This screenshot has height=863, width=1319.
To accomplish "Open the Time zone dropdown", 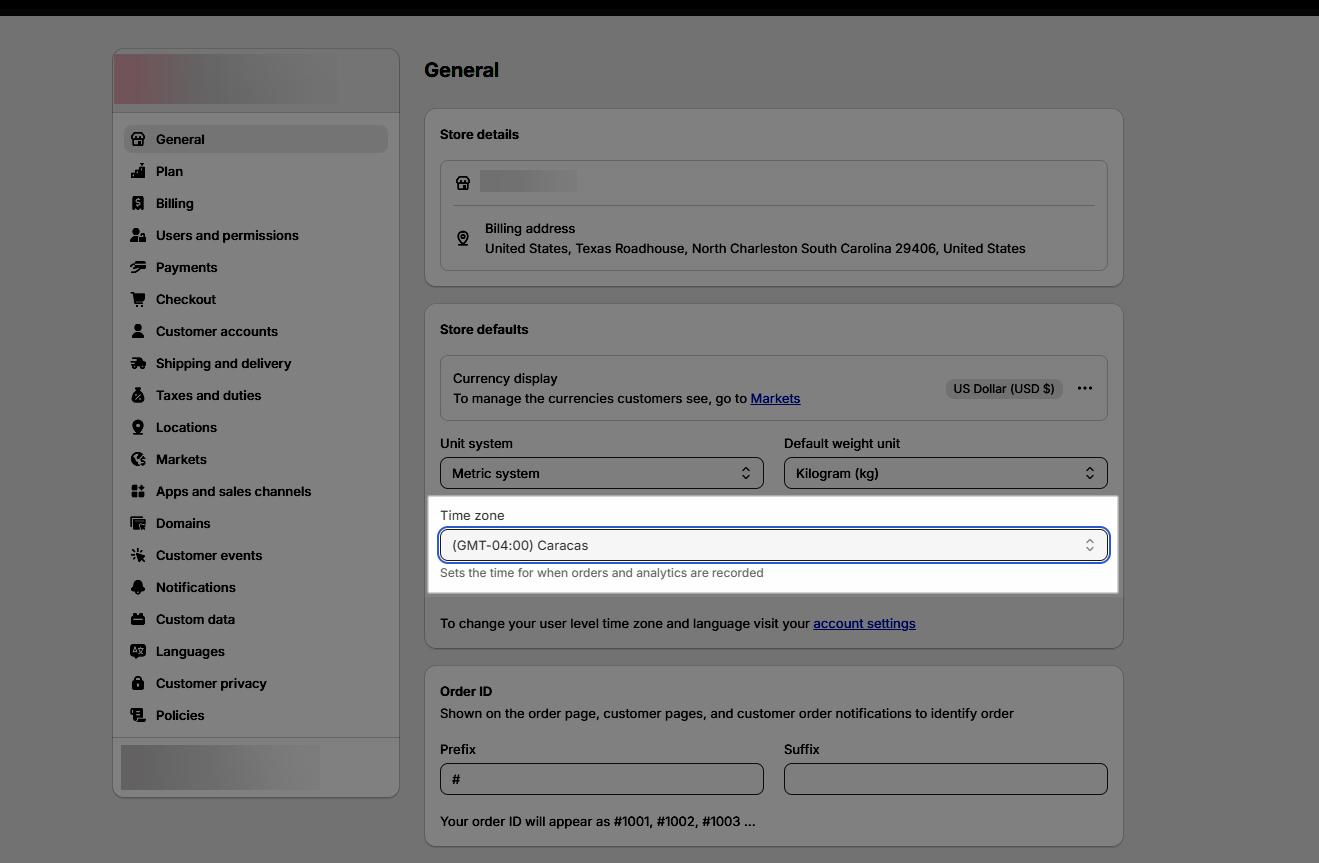I will click(773, 545).
